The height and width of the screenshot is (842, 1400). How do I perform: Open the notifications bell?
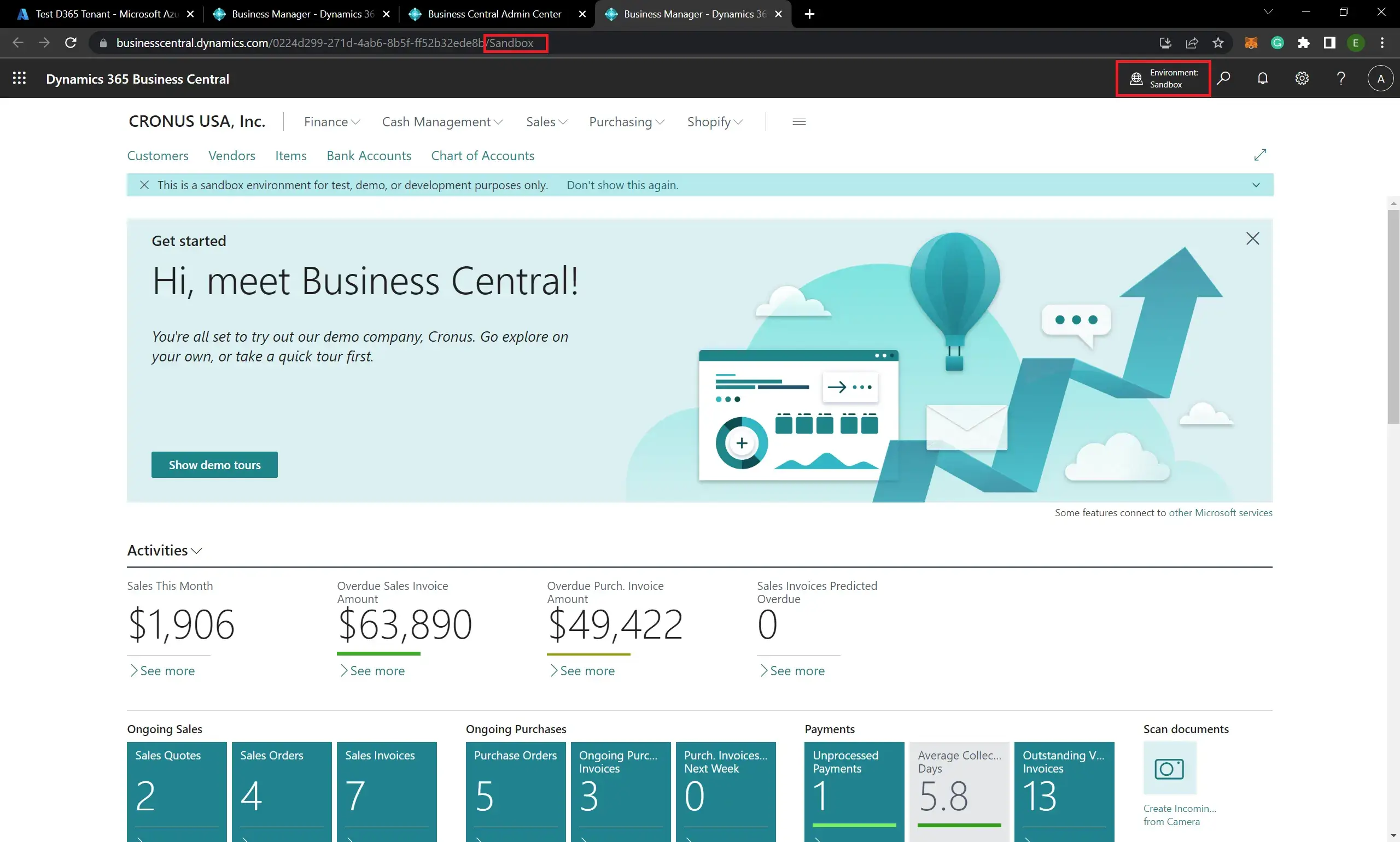coord(1263,78)
